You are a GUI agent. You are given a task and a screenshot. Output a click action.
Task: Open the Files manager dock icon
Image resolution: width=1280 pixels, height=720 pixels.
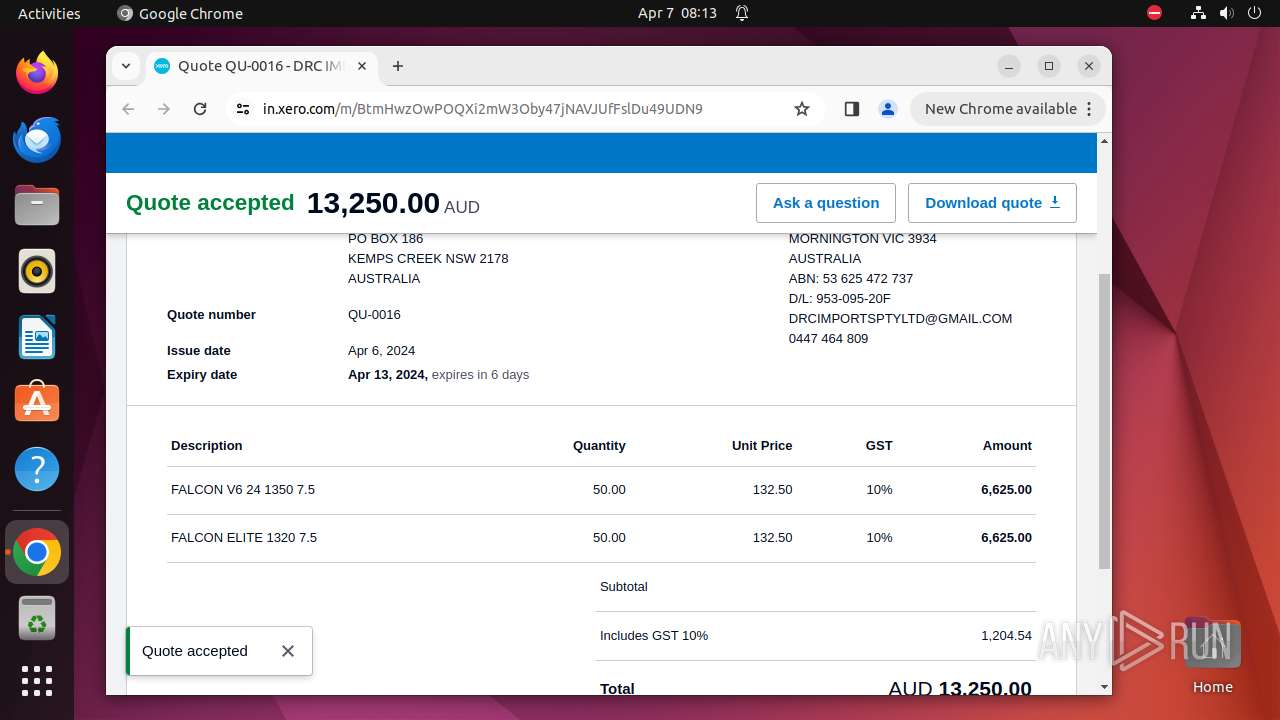tap(37, 205)
